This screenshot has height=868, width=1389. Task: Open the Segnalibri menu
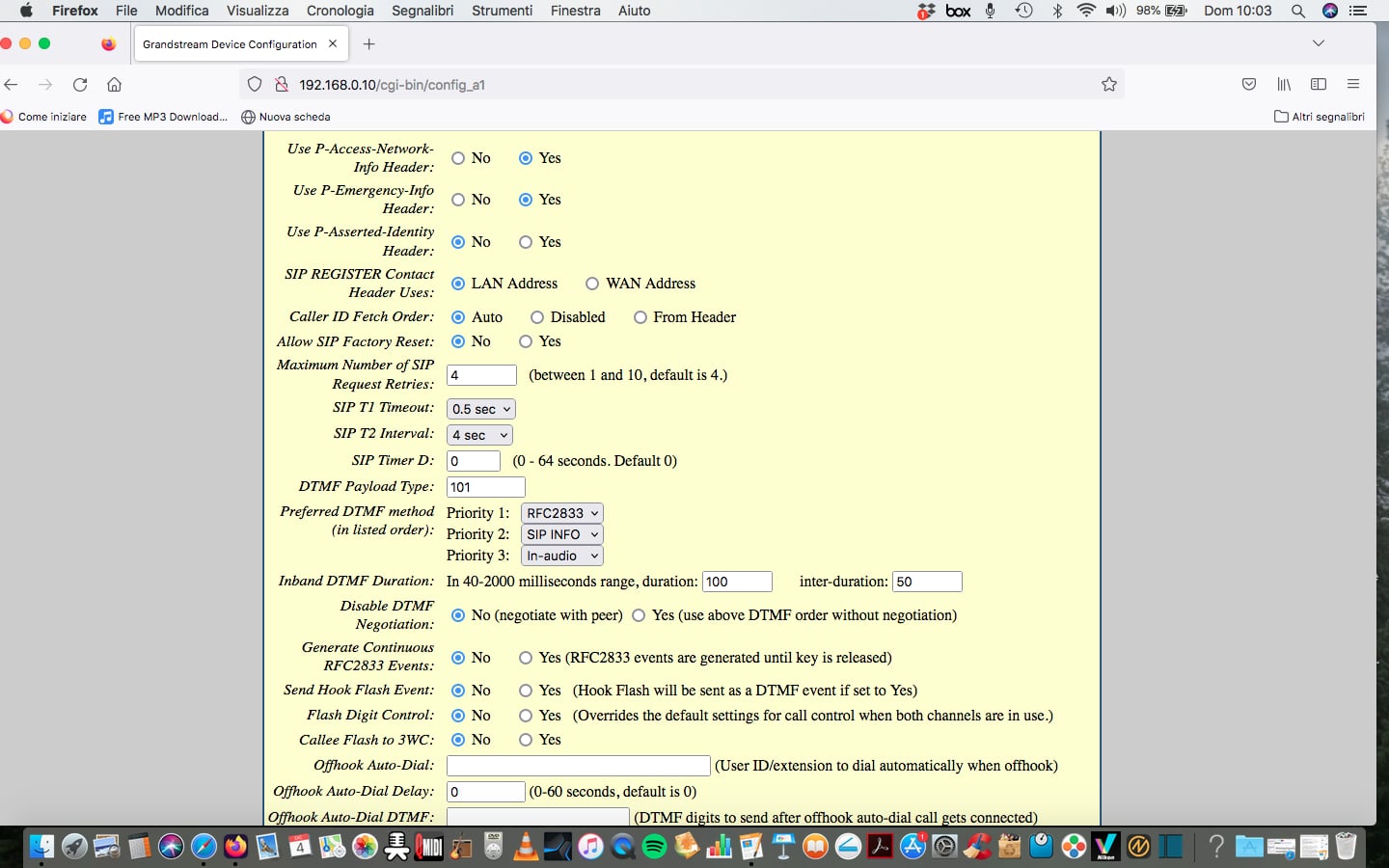[422, 11]
